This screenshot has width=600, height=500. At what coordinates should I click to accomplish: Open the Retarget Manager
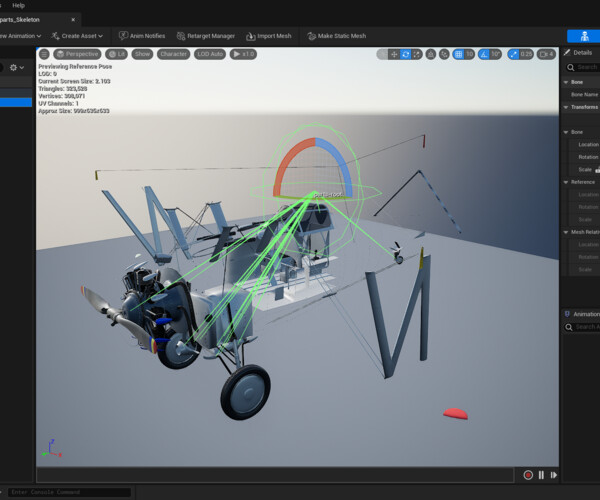coord(206,36)
